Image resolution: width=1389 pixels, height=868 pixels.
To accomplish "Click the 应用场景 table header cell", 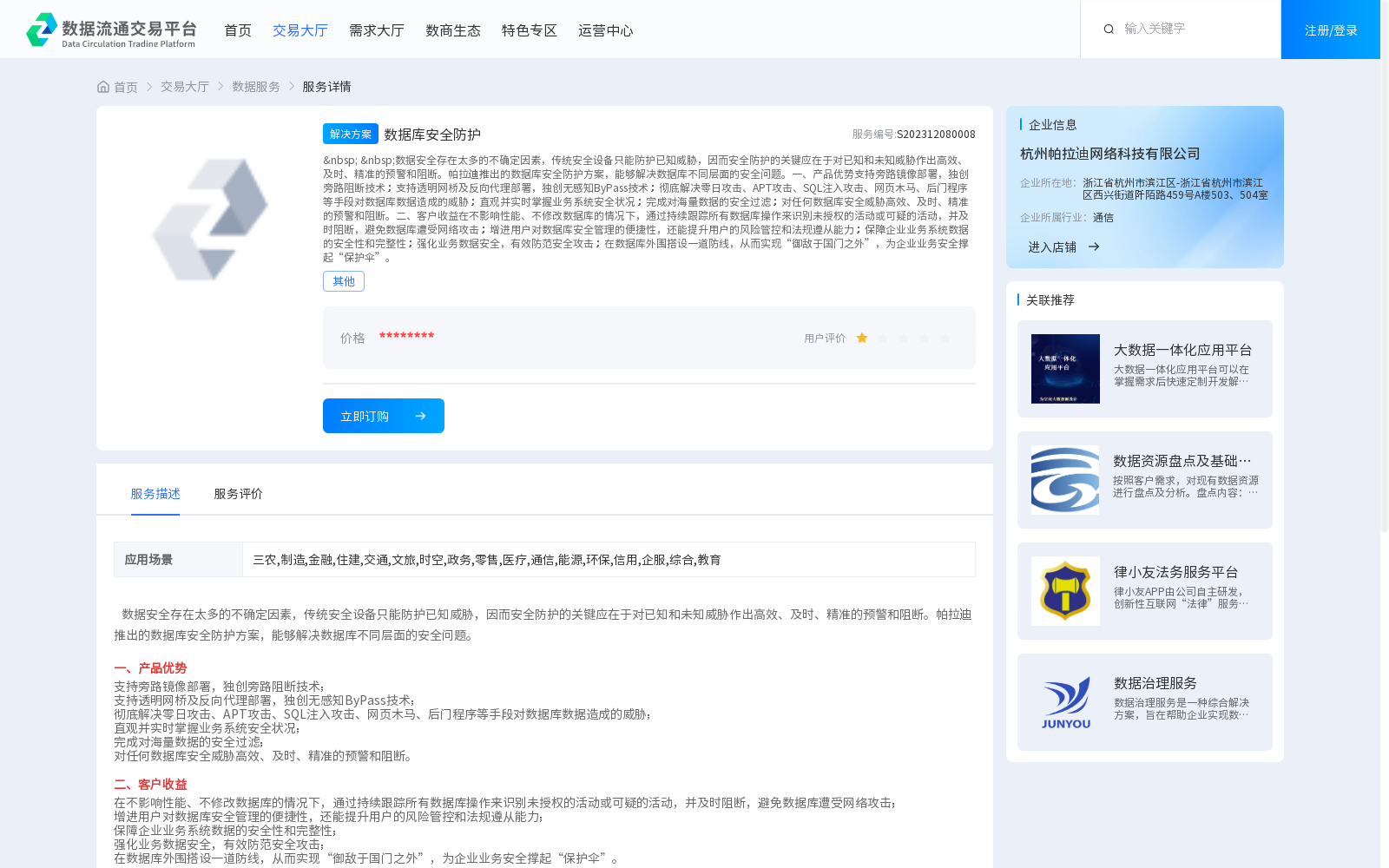I will click(178, 560).
